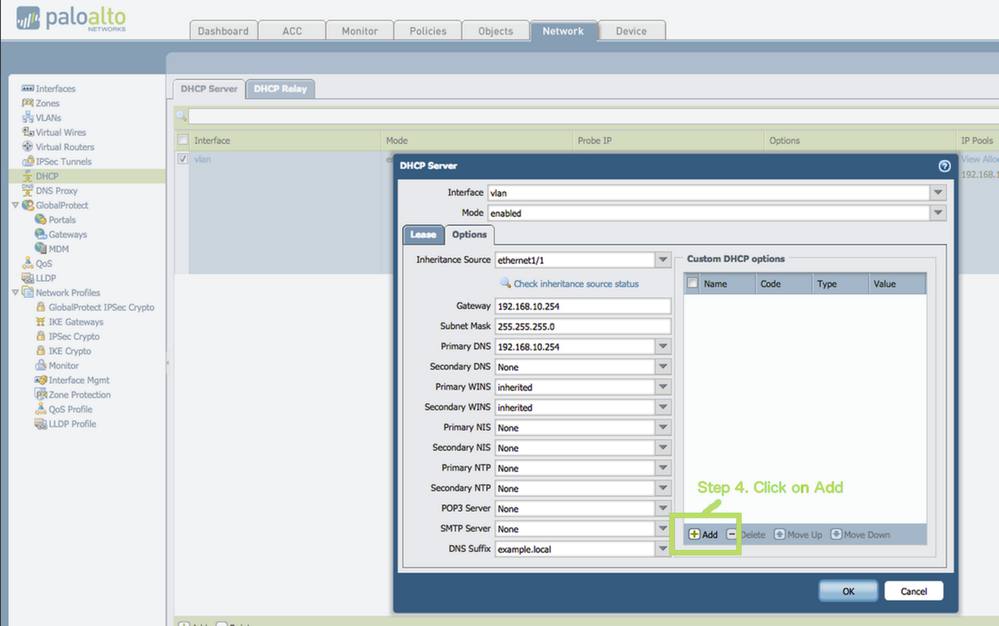Select IPSec Tunnels in the sidebar
The height and width of the screenshot is (626, 999).
pyautogui.click(x=63, y=161)
